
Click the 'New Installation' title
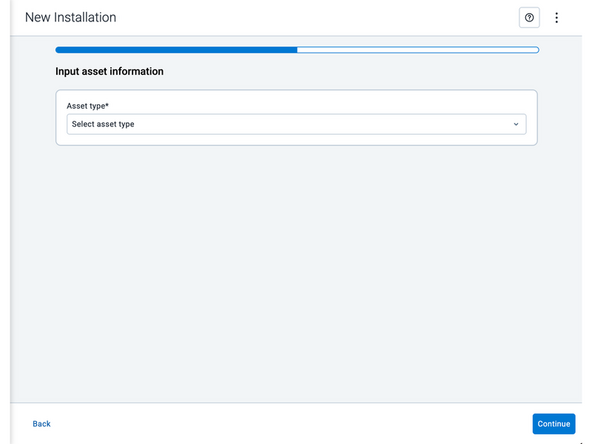click(x=71, y=17)
